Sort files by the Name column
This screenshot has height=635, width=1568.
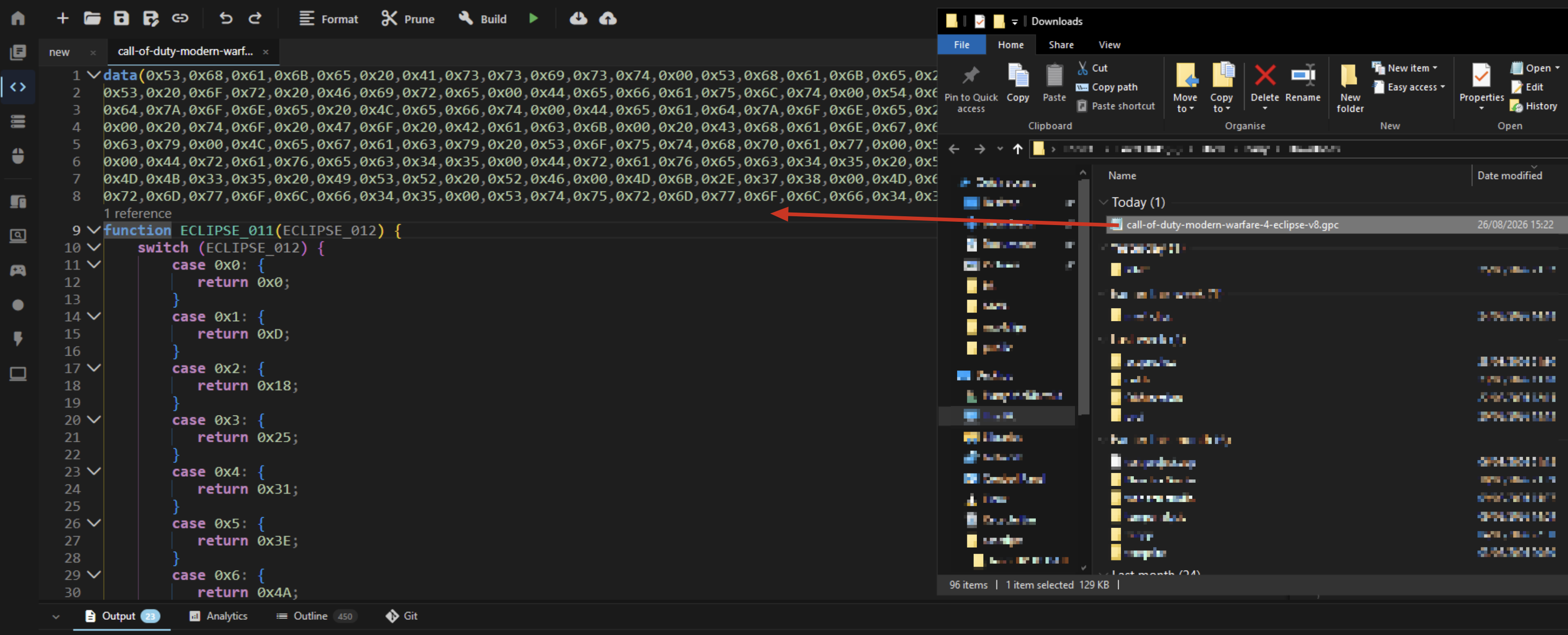pos(1122,176)
